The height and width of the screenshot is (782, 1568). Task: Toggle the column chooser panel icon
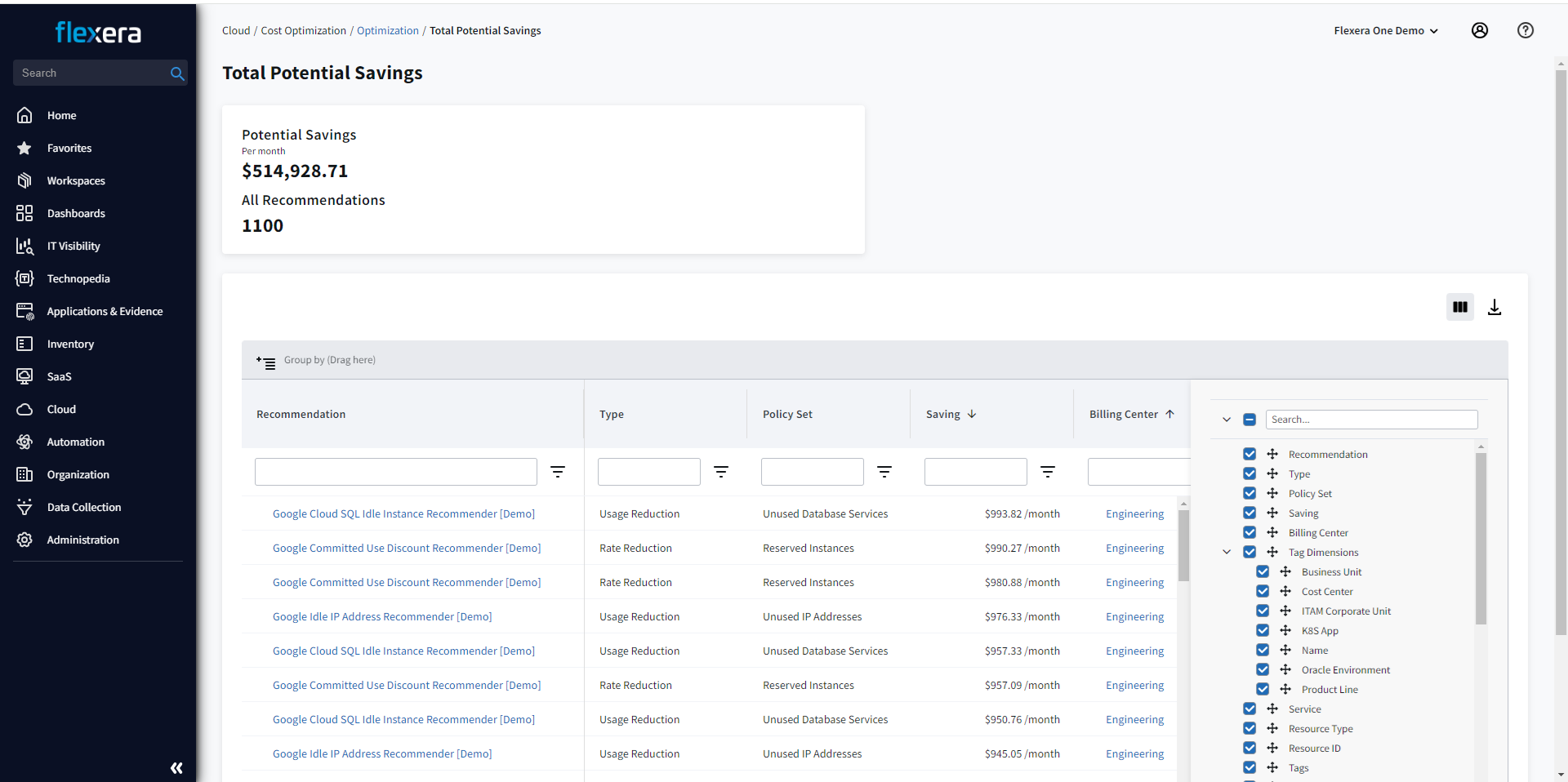tap(1460, 308)
